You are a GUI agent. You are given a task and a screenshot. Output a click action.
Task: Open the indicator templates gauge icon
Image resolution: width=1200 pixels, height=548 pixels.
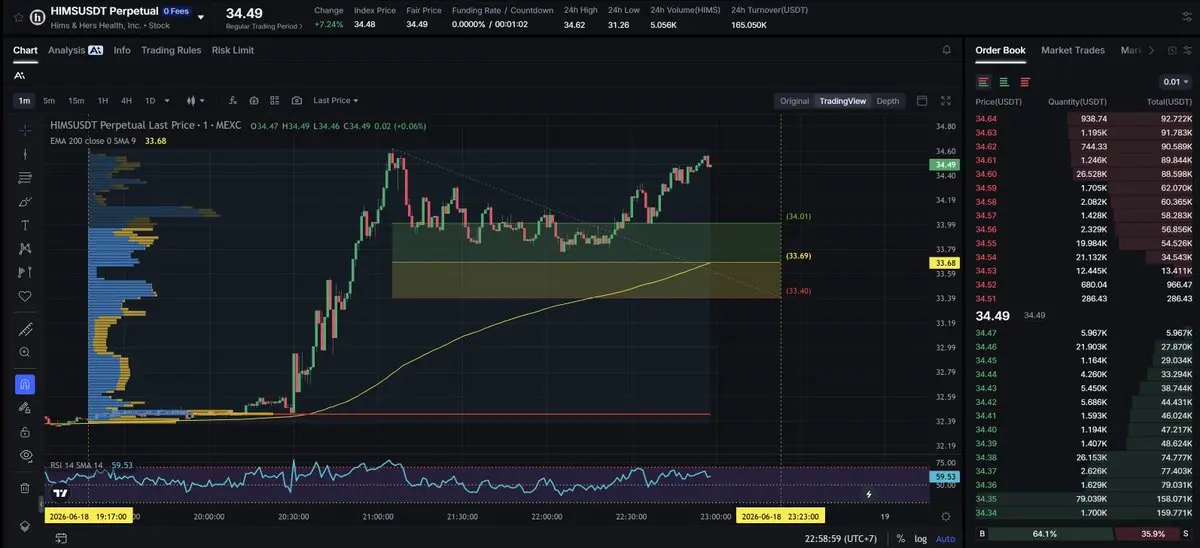click(x=254, y=100)
